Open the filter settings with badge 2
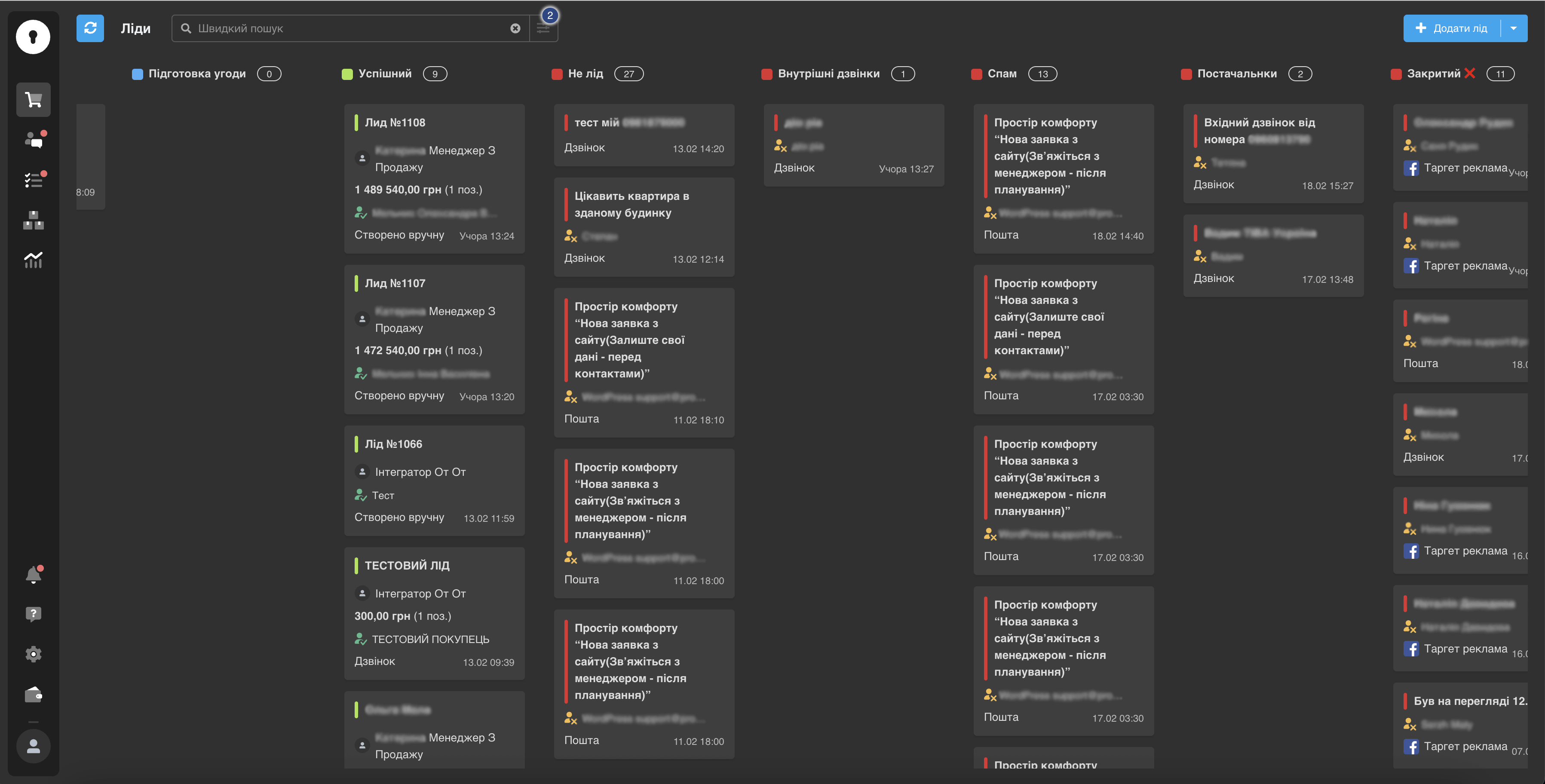This screenshot has height=784, width=1545. [543, 28]
